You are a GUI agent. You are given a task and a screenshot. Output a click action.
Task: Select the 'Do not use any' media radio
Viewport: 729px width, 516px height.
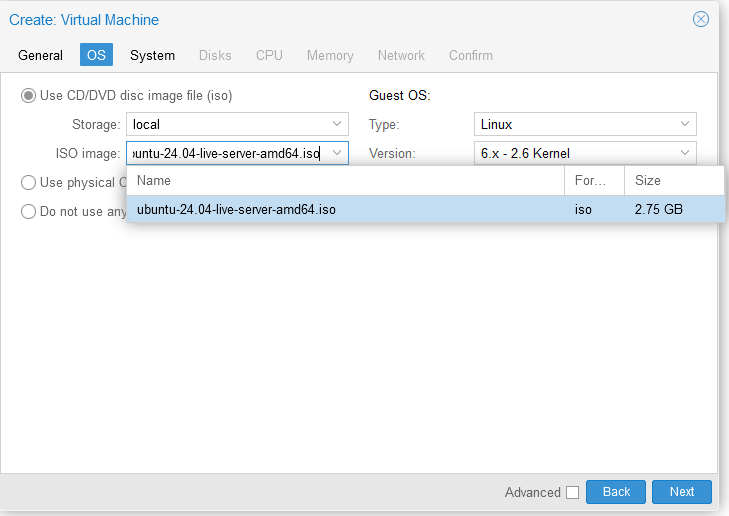[29, 211]
